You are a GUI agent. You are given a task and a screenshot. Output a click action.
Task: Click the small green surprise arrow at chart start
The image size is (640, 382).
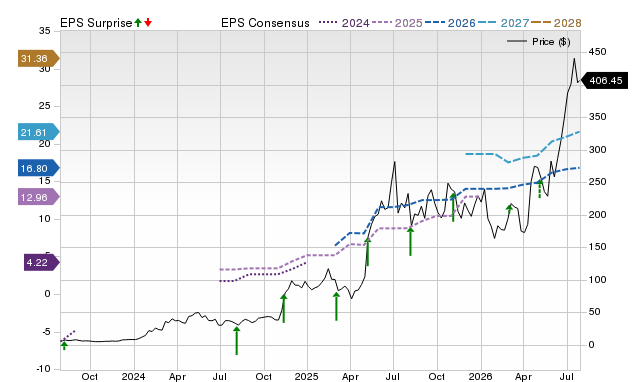pos(64,345)
